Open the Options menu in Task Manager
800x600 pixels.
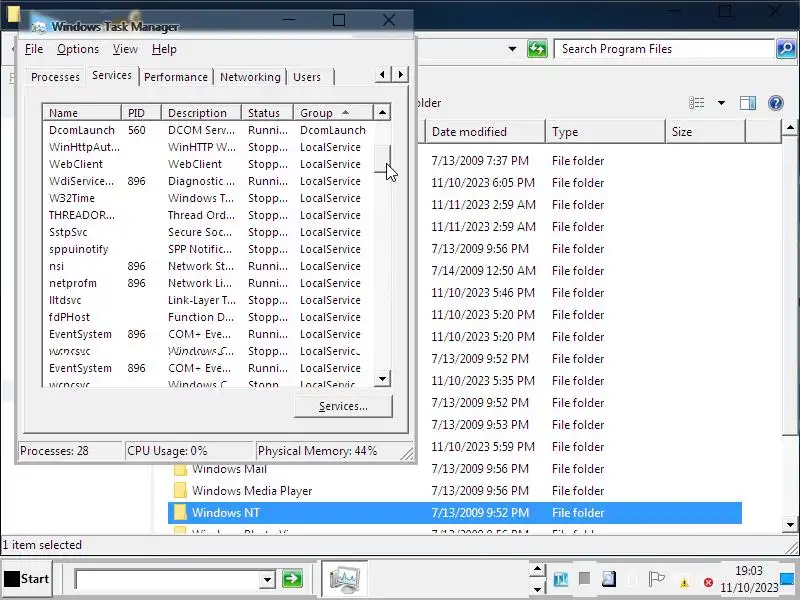click(x=78, y=49)
